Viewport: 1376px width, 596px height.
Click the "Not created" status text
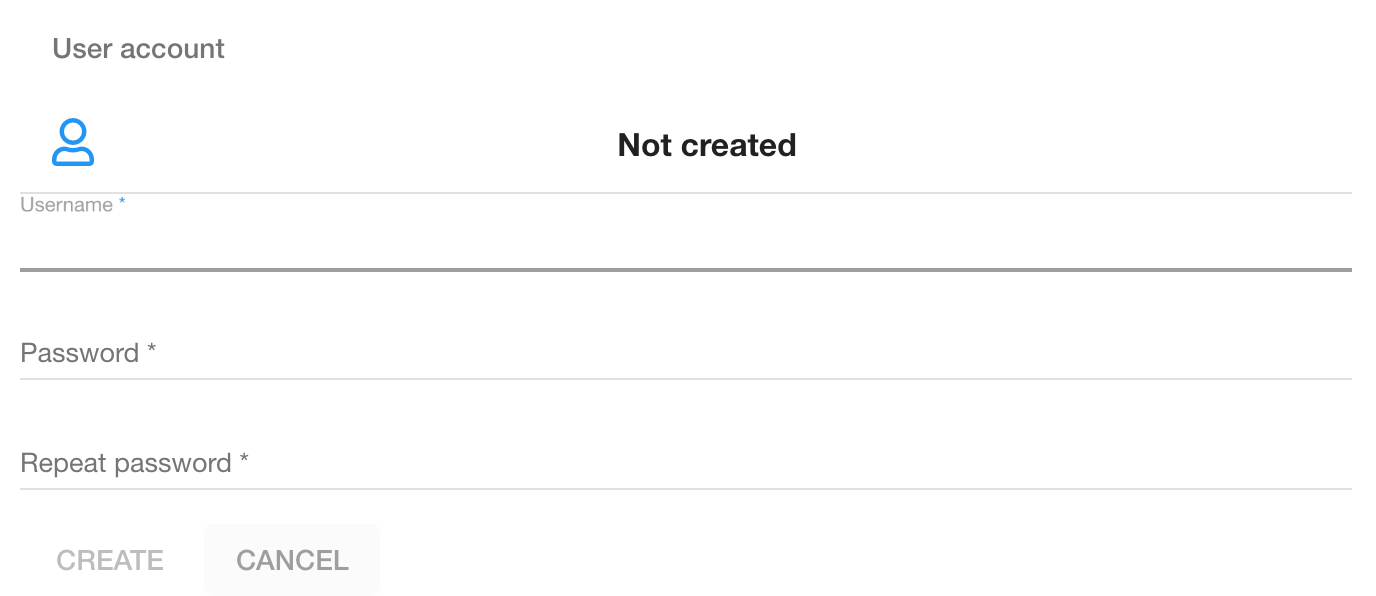(707, 145)
